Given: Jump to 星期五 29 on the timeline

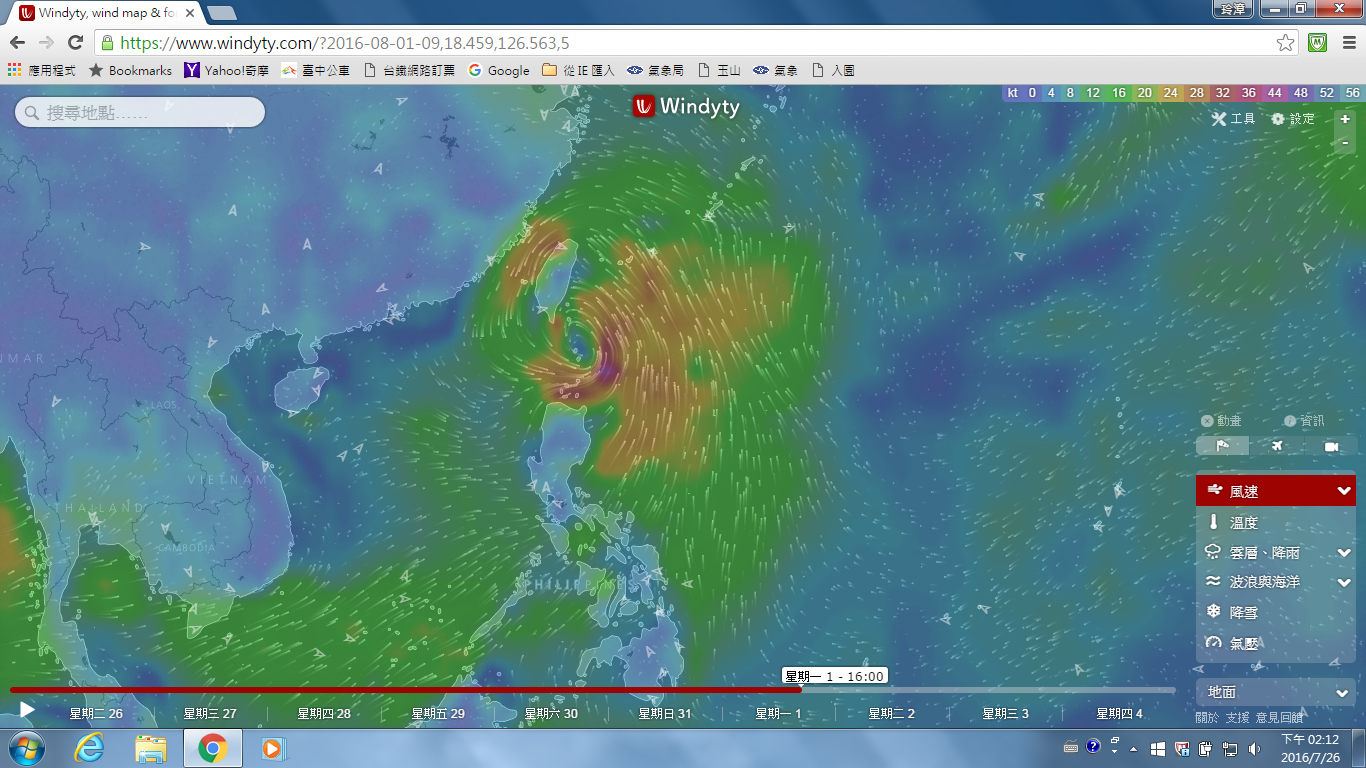Looking at the screenshot, I should [x=438, y=714].
